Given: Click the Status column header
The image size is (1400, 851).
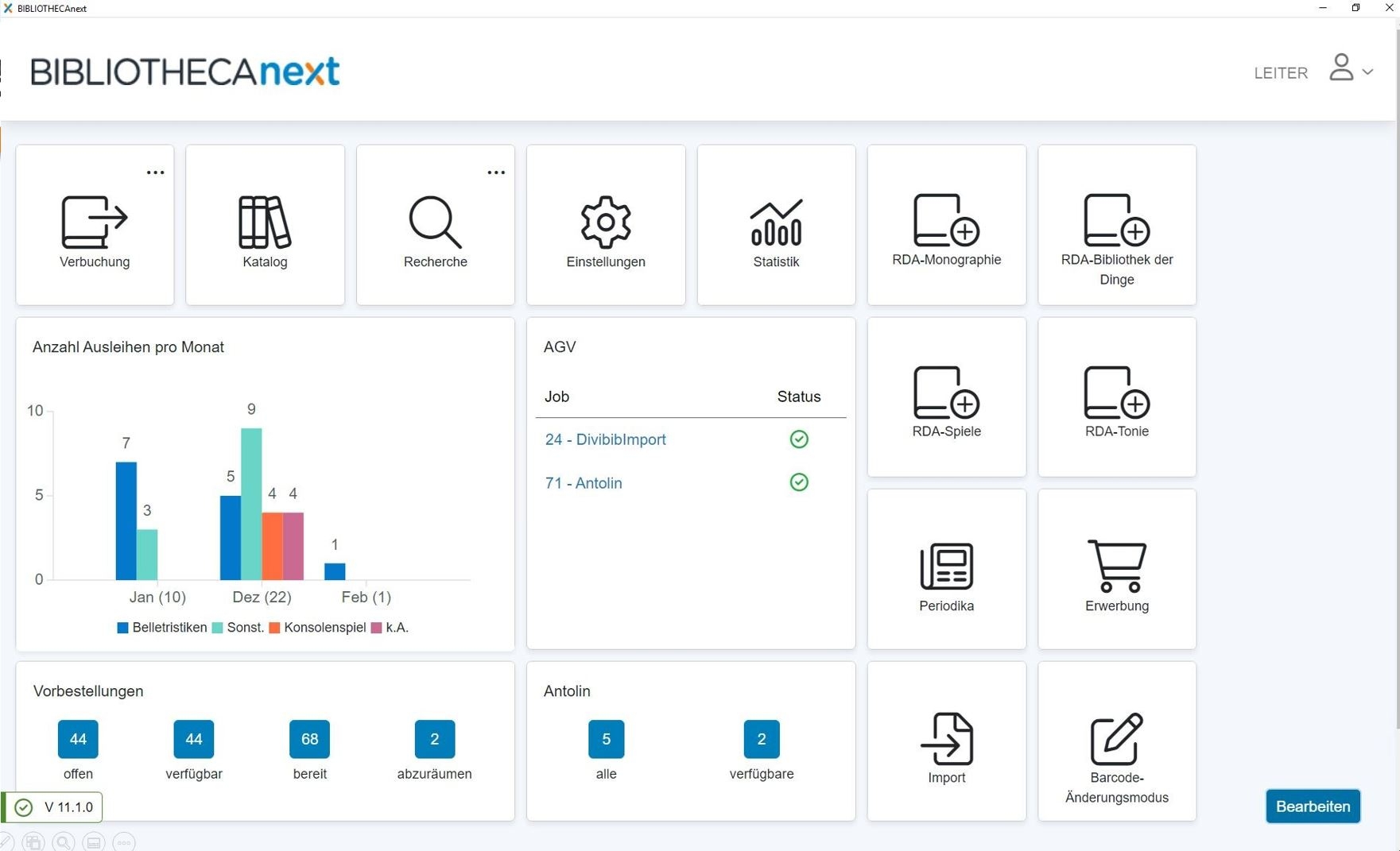Looking at the screenshot, I should click(x=799, y=396).
